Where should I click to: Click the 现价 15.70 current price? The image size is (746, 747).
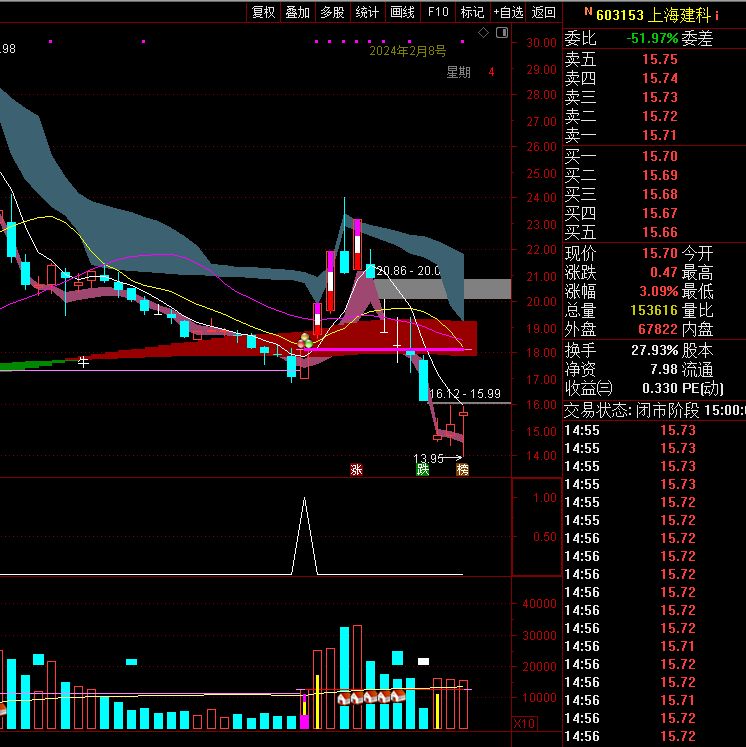[660, 253]
